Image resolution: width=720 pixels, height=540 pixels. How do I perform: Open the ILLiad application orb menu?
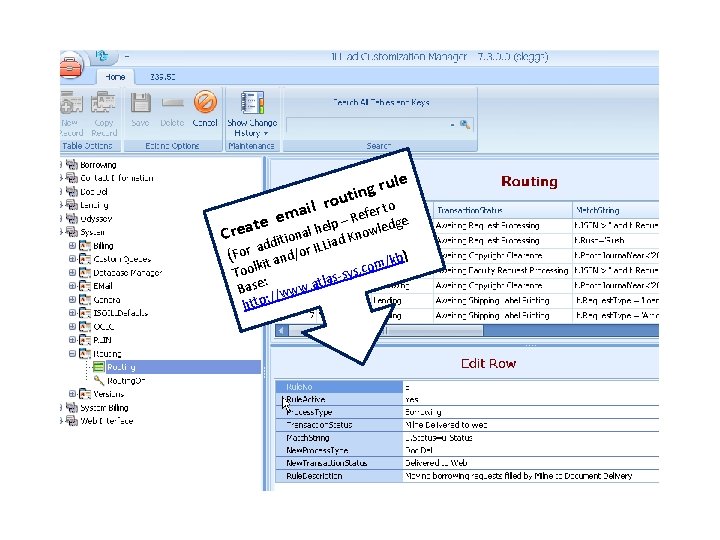70,66
